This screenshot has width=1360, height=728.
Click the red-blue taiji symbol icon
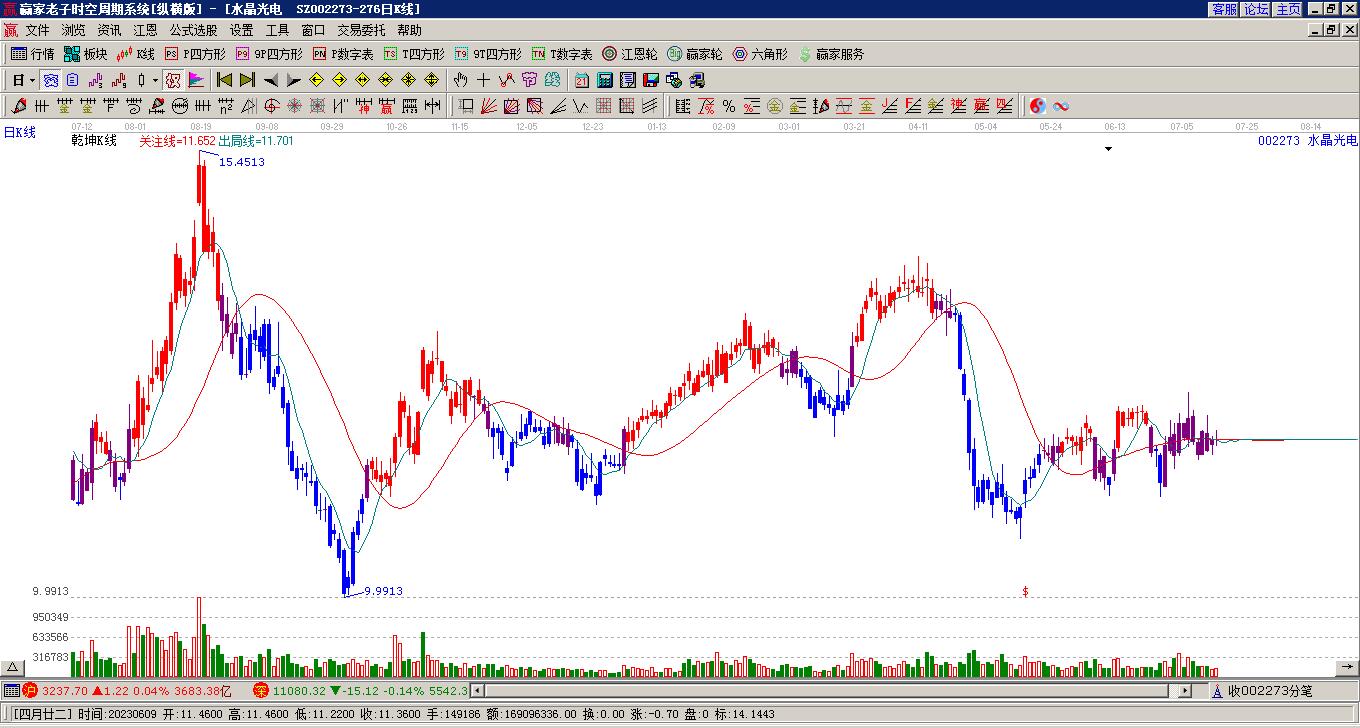1038,106
